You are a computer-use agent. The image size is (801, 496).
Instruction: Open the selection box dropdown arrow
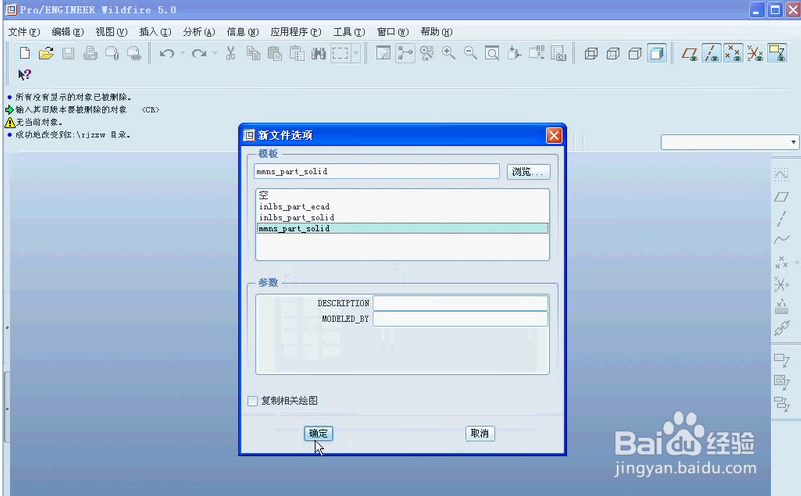click(356, 53)
